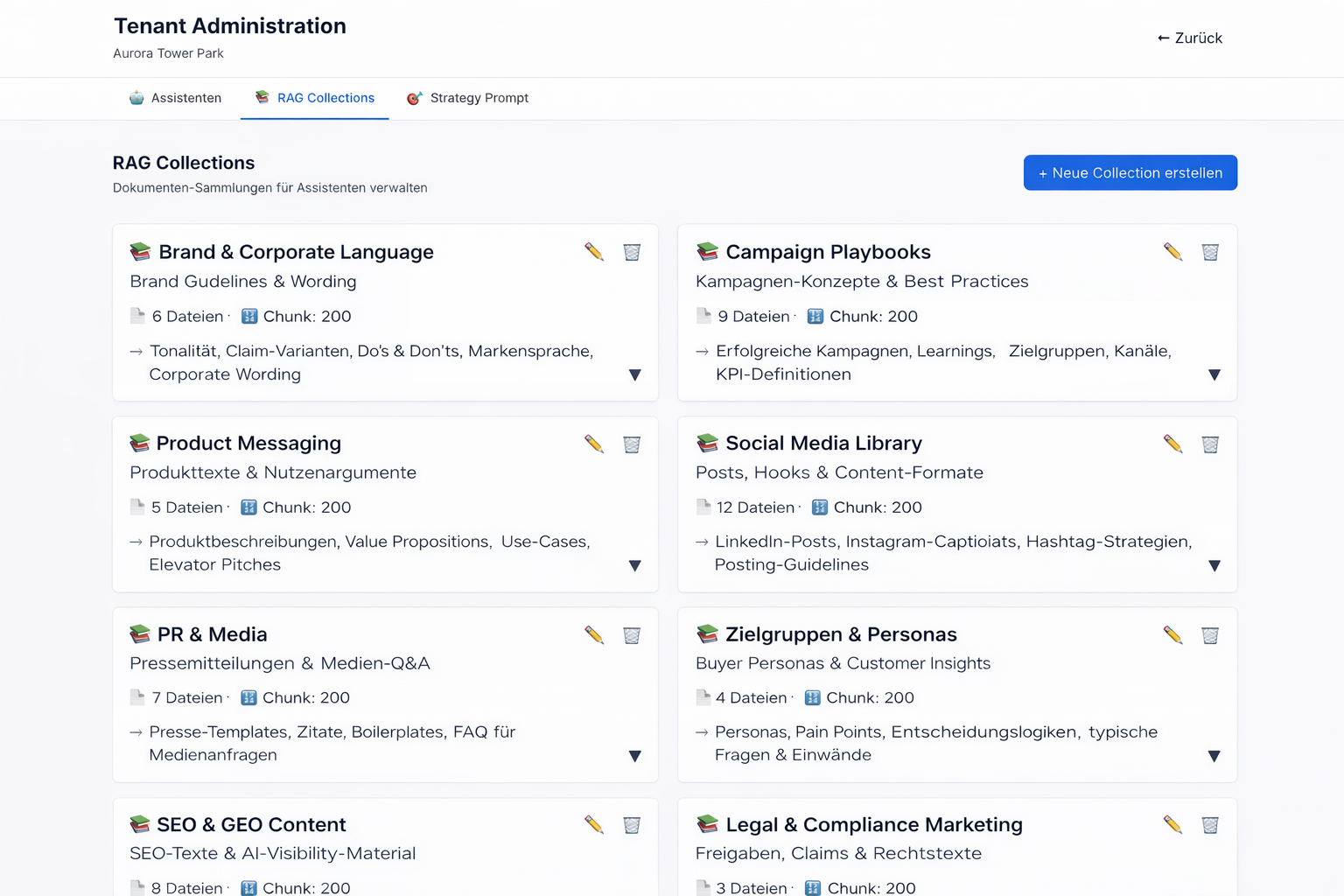Click pencil icon for Campaign Playbooks

pyautogui.click(x=1172, y=252)
